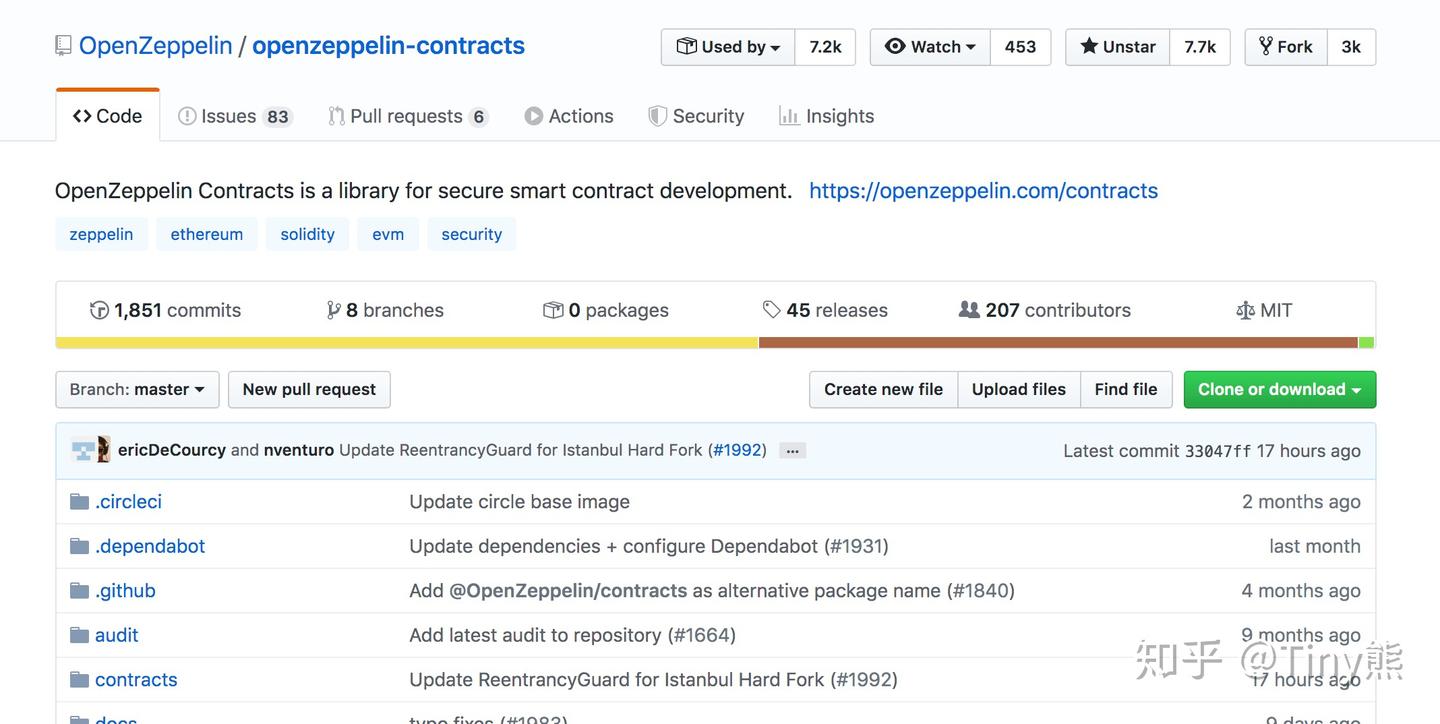Image resolution: width=1440 pixels, height=724 pixels.
Task: Expand the commit message ellipsis
Action: pyautogui.click(x=792, y=451)
